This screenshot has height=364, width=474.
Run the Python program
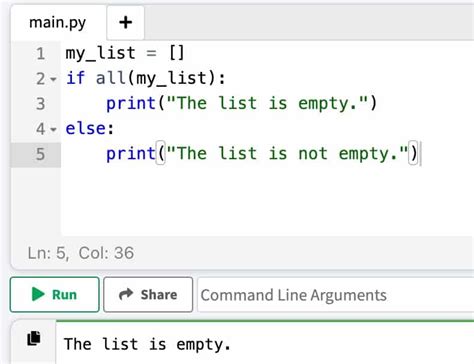[x=55, y=294]
